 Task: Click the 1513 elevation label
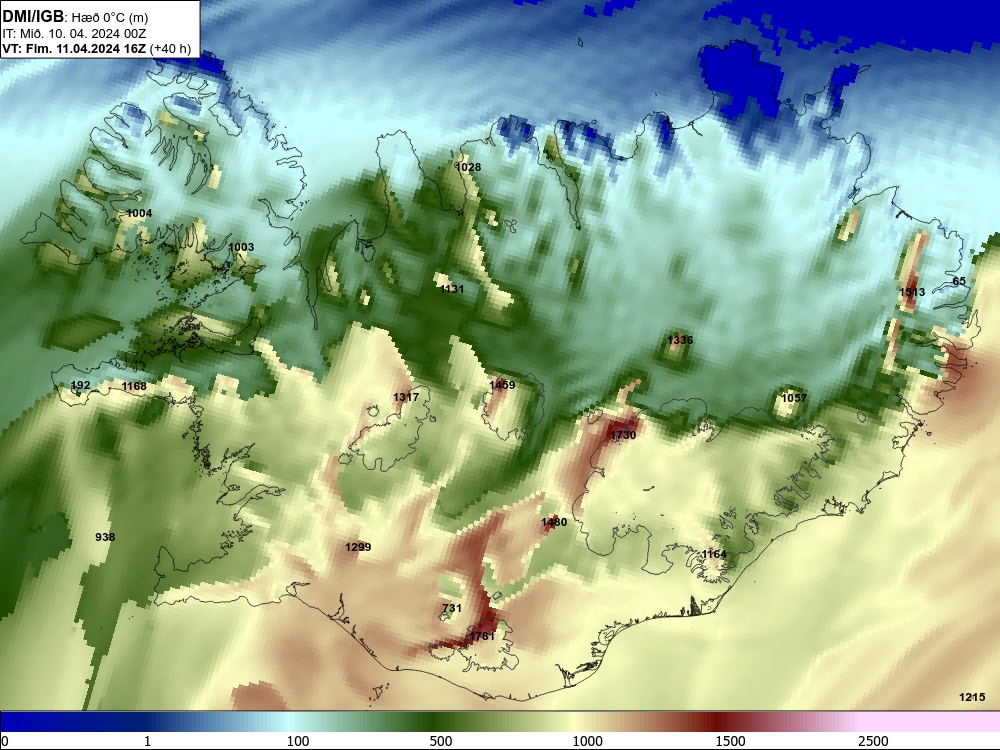[x=912, y=292]
